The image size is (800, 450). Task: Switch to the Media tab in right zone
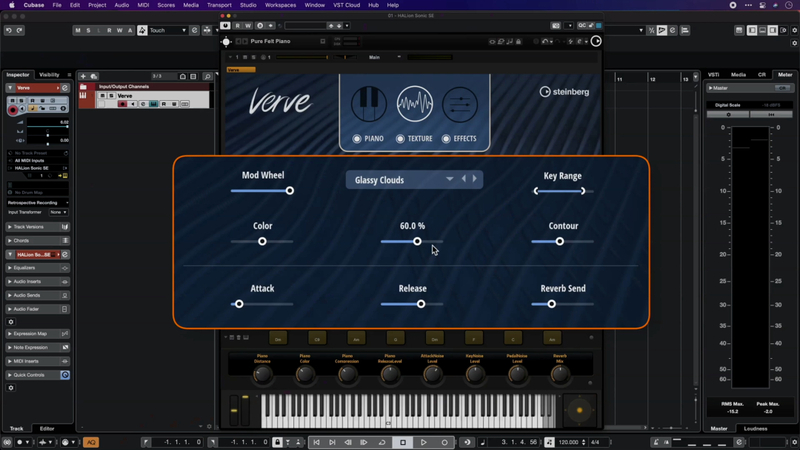click(738, 75)
